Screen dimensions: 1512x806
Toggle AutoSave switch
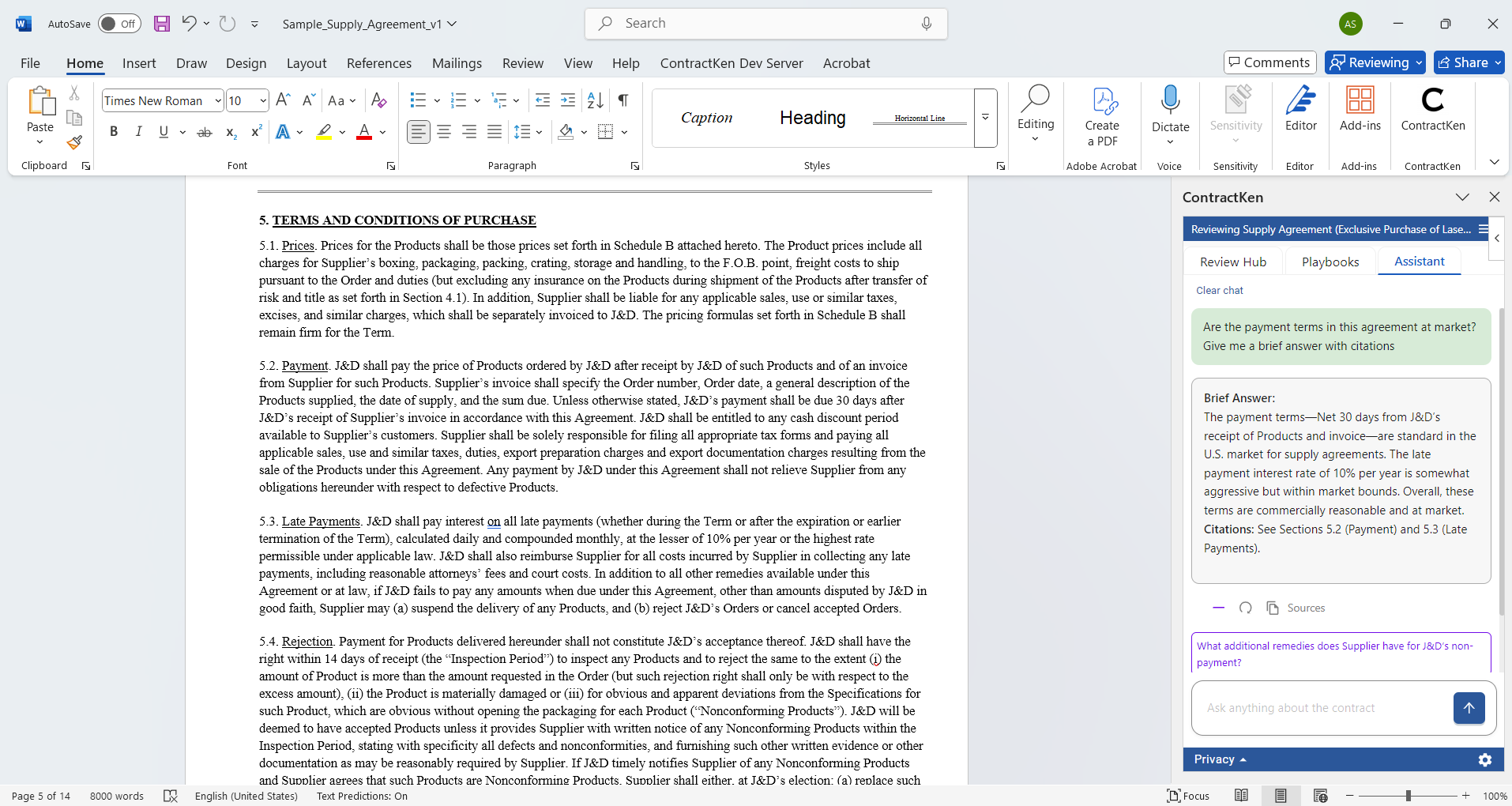[119, 24]
